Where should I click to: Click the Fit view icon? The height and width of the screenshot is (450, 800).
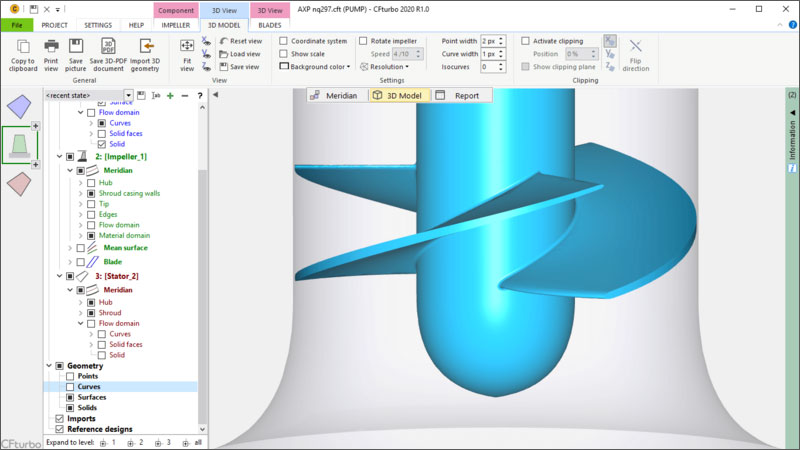click(x=187, y=46)
